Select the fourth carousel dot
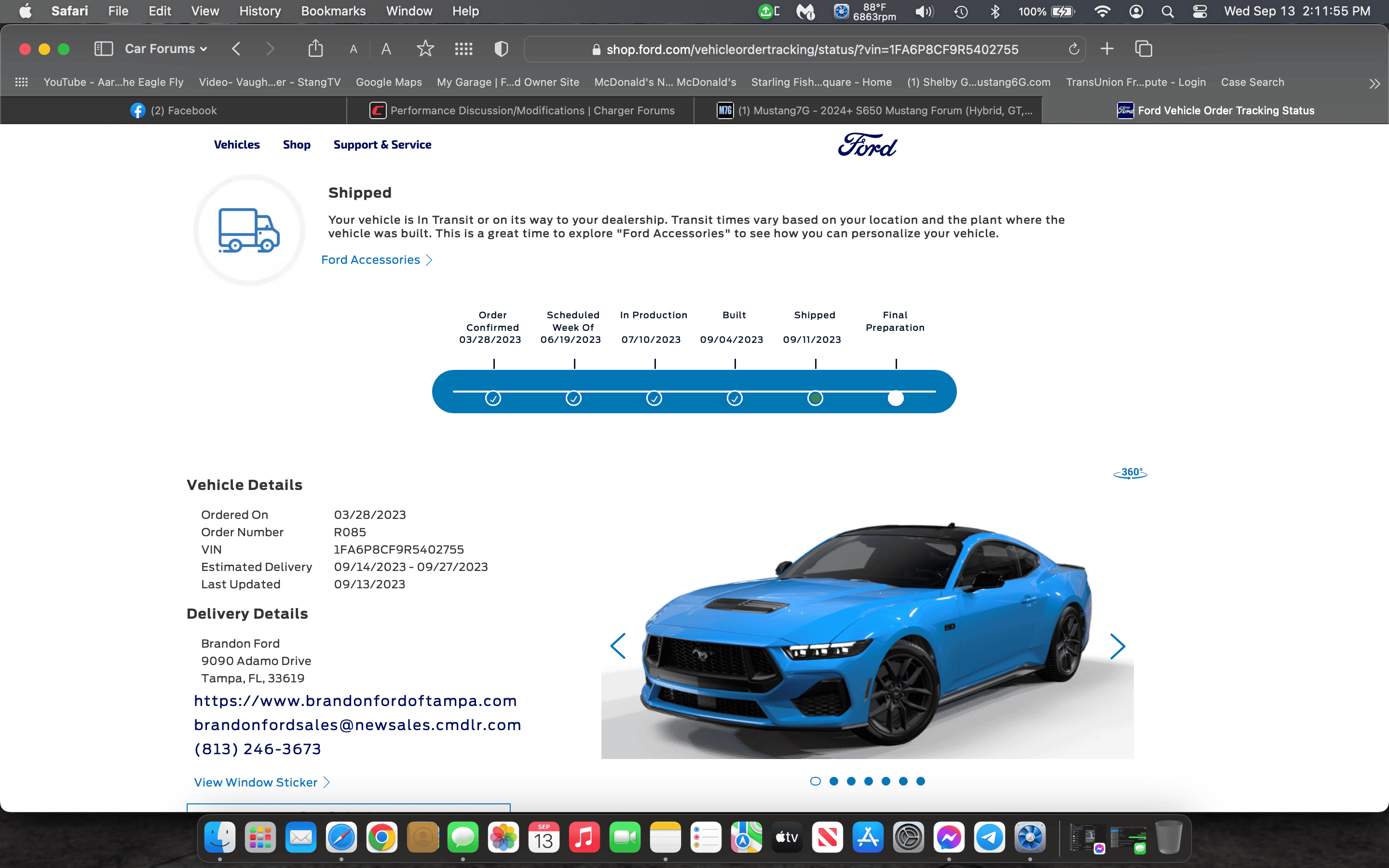 coord(869,781)
